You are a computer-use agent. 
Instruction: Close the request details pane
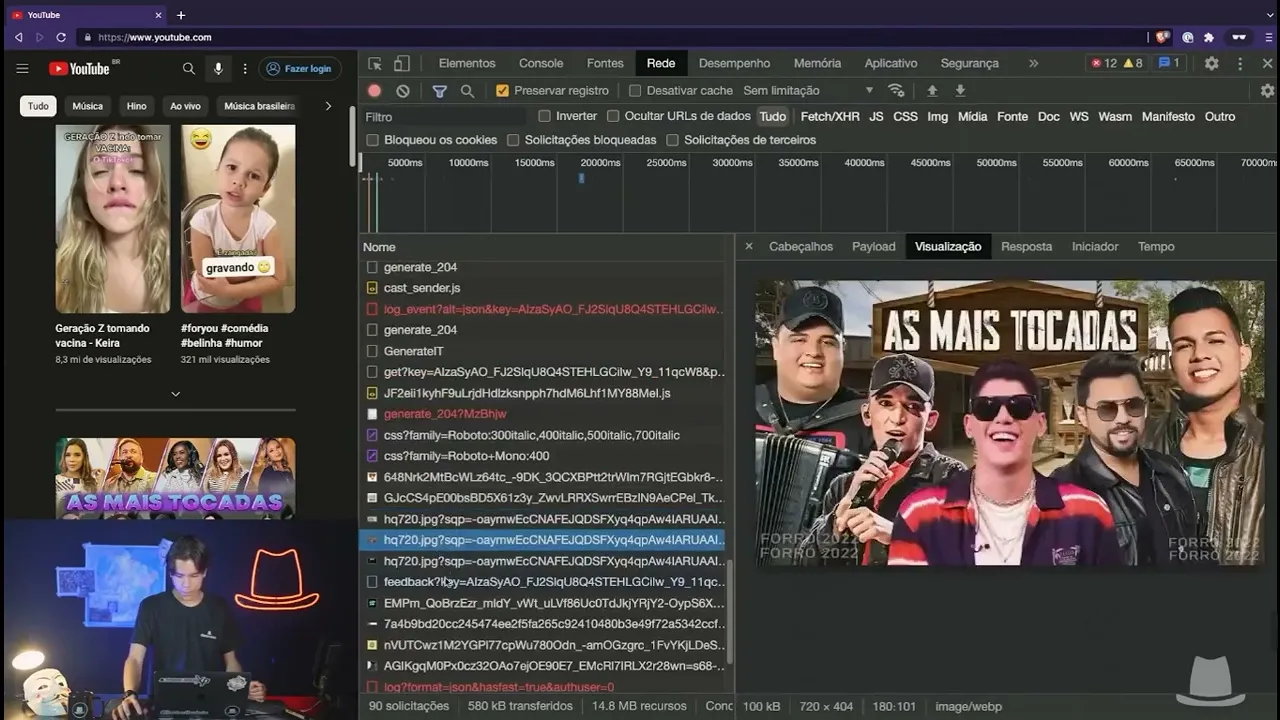(748, 246)
